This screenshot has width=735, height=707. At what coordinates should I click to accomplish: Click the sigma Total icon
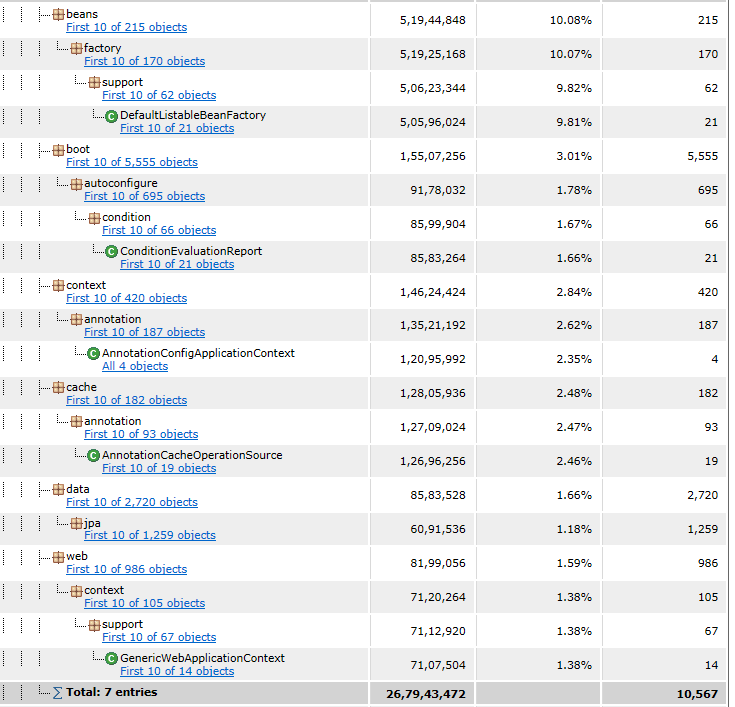pos(58,693)
